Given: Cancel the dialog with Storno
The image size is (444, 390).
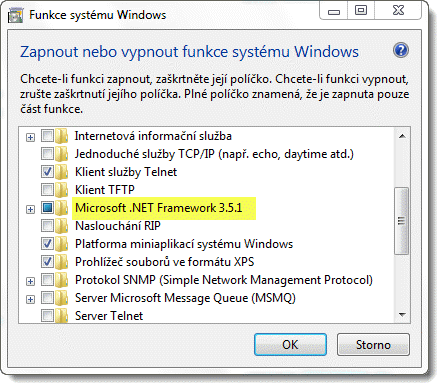Looking at the screenshot, I should 373,345.
